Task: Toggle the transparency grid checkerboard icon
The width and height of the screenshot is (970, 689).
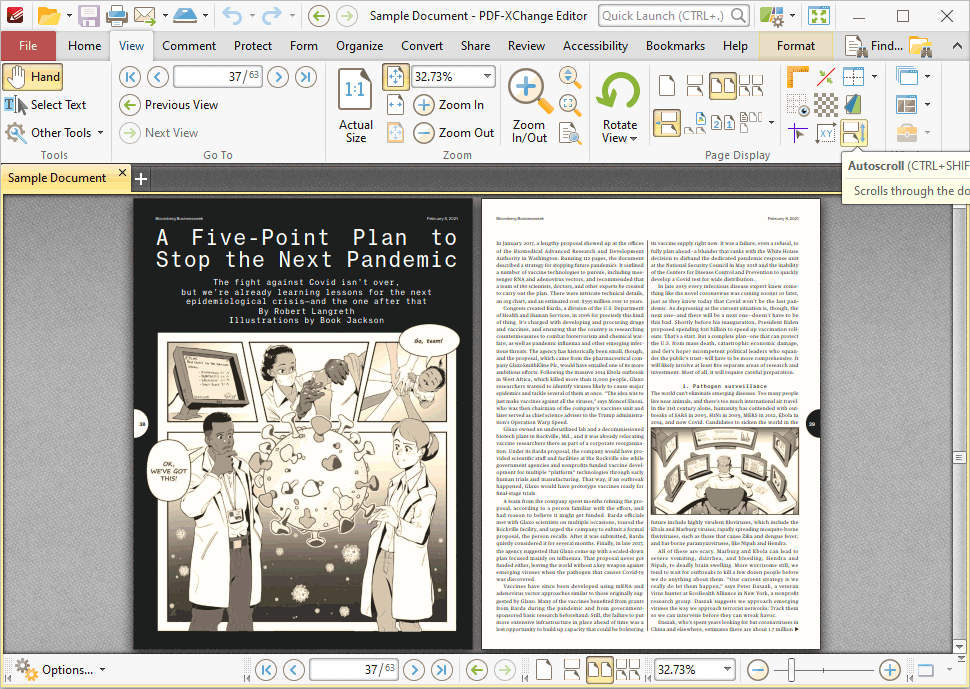Action: click(825, 105)
